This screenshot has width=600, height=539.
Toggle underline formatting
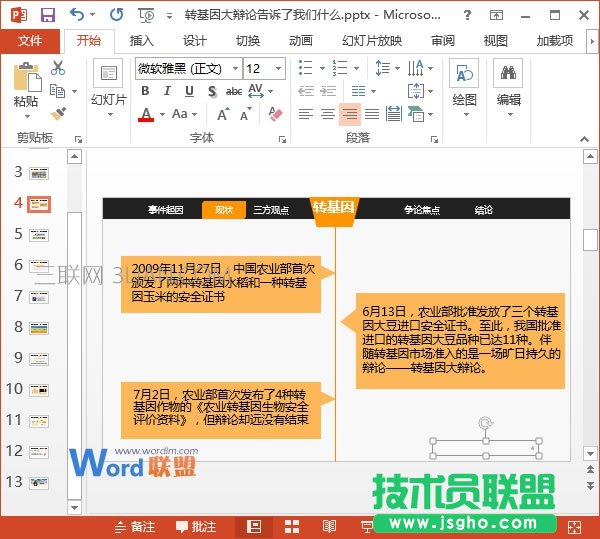(189, 91)
